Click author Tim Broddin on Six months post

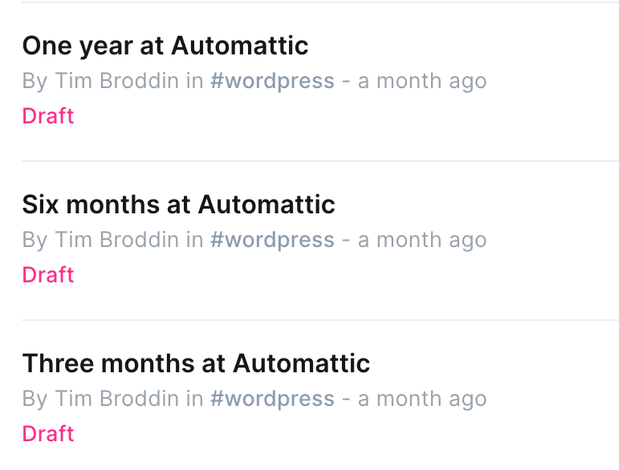pyautogui.click(x=116, y=240)
